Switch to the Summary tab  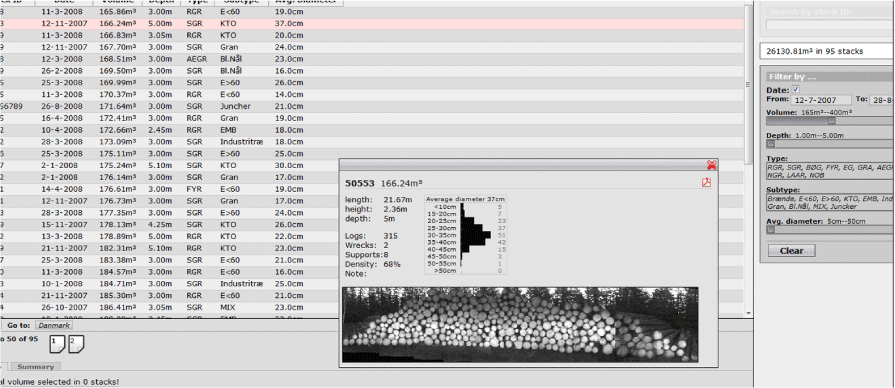pyautogui.click(x=35, y=367)
